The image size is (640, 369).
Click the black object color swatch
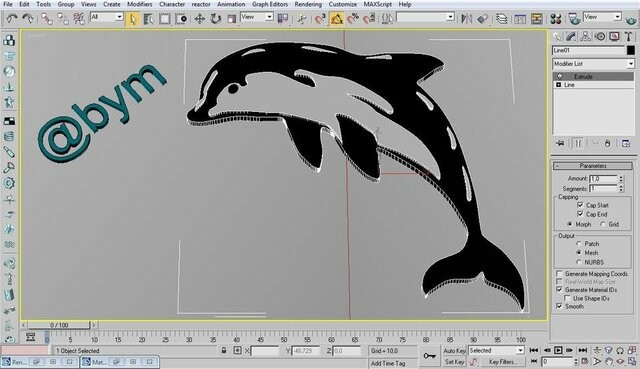(x=631, y=50)
